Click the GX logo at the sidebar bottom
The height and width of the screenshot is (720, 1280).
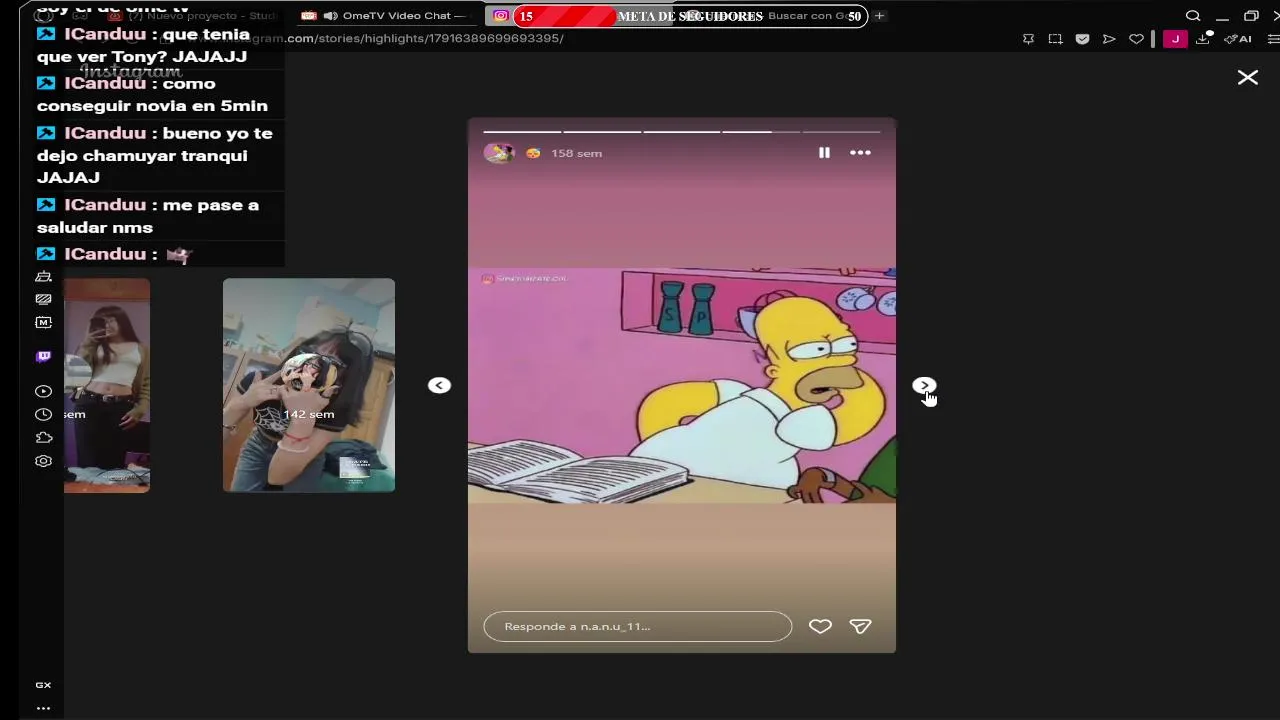click(x=43, y=685)
